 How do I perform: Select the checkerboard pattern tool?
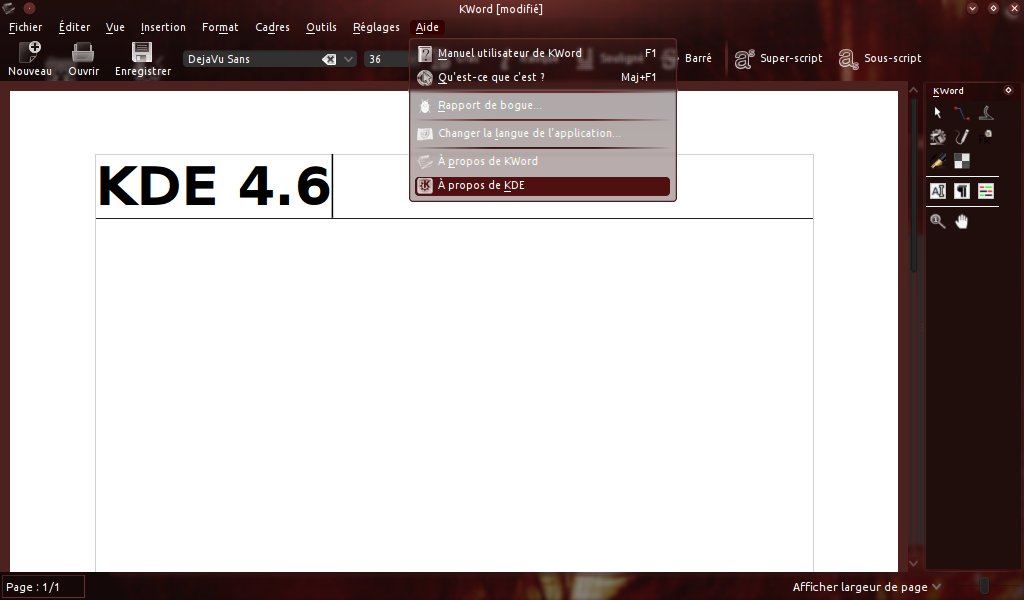tap(961, 161)
